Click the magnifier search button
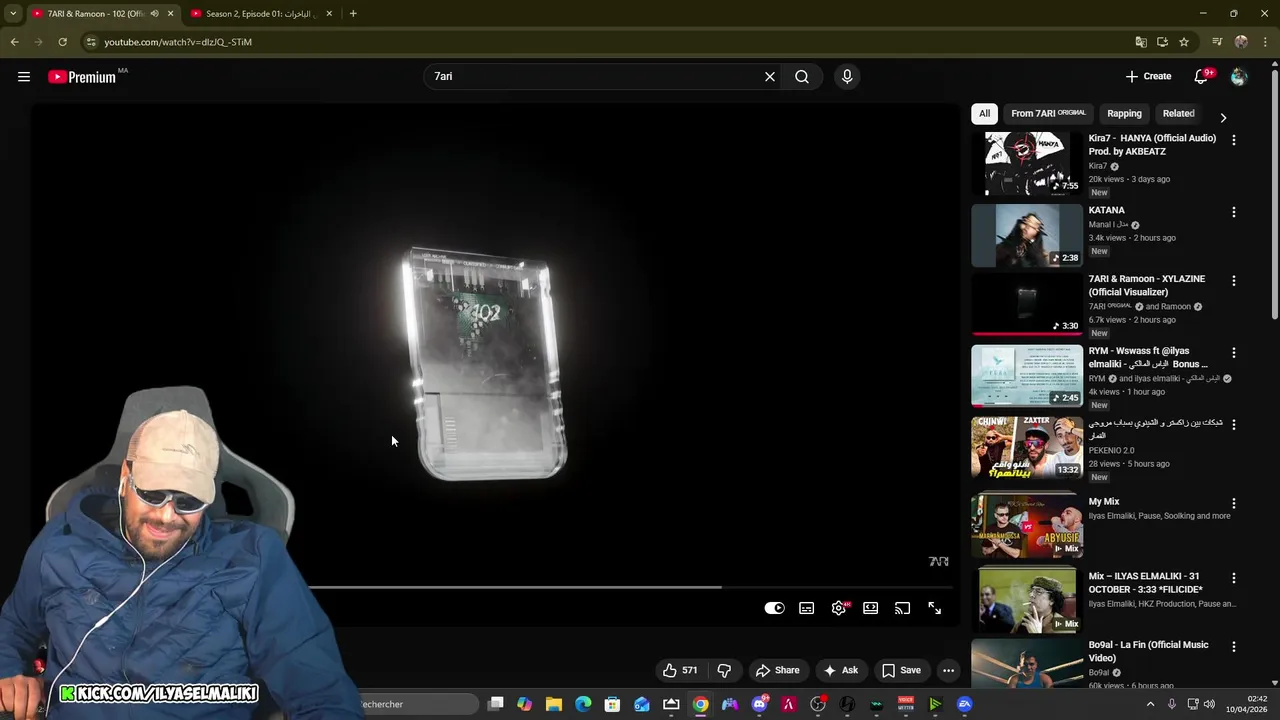The image size is (1280, 720). tap(802, 77)
